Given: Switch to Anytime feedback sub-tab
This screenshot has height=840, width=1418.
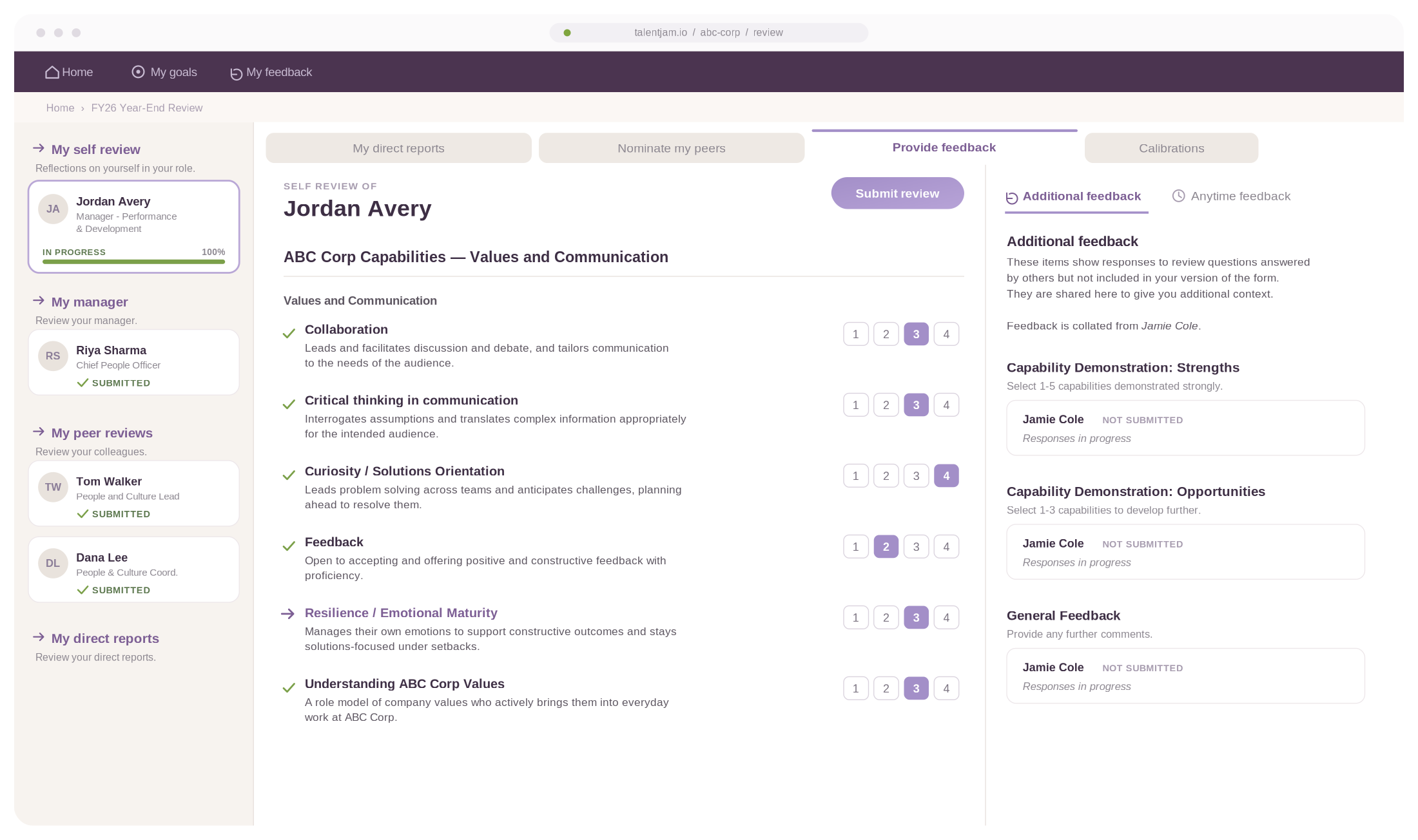Looking at the screenshot, I should (x=1232, y=196).
